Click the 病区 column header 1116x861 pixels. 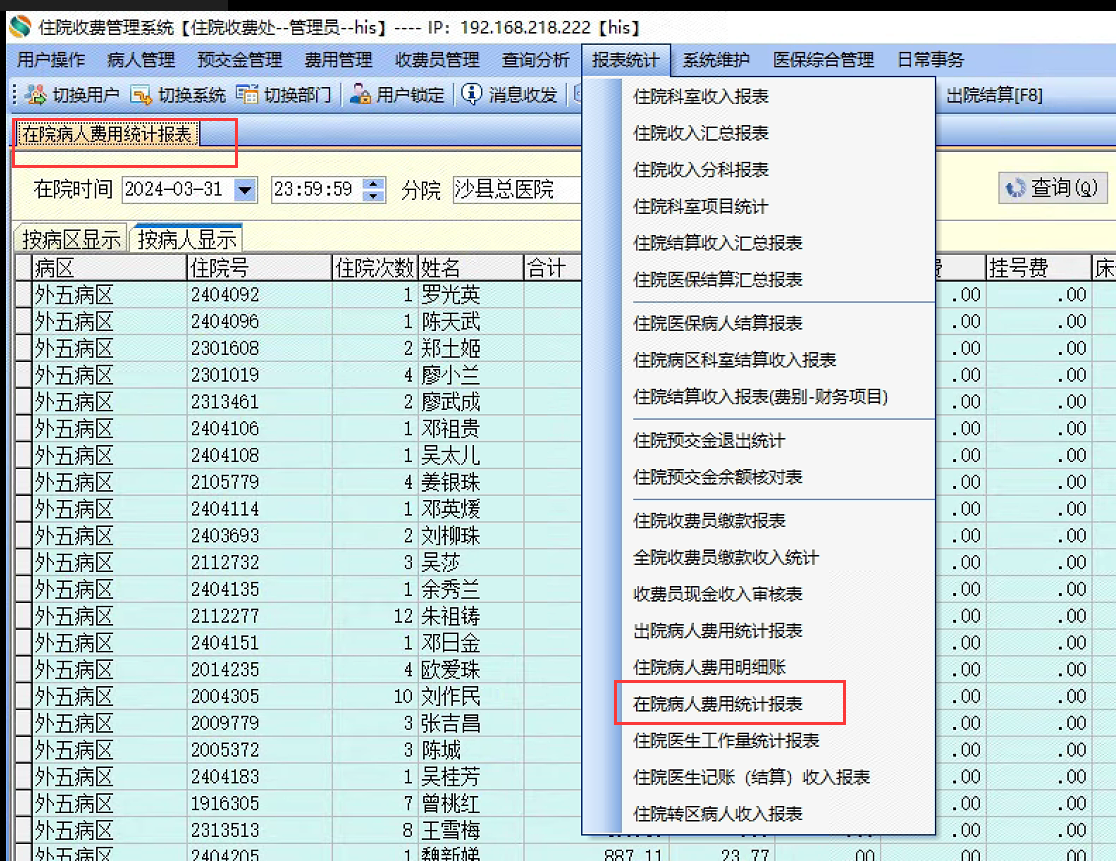pos(109,268)
